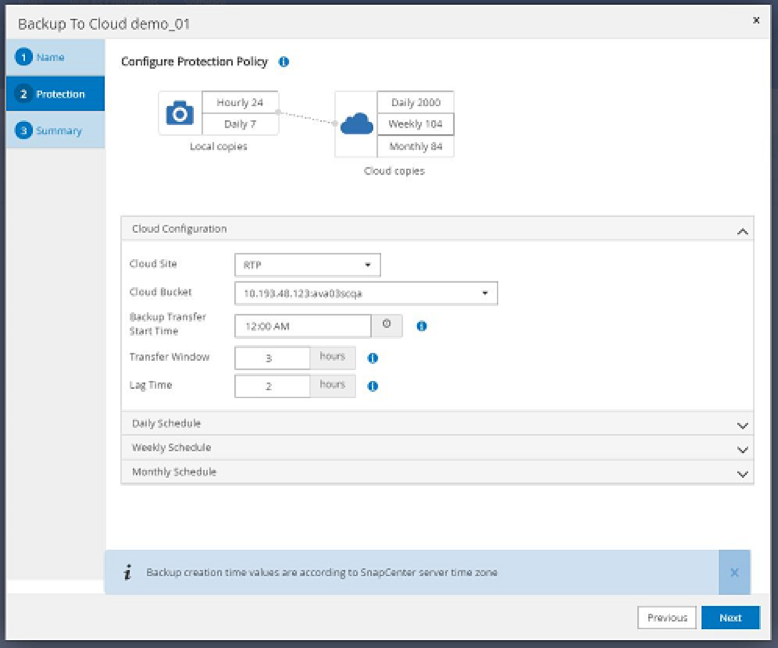Click the Previous button
The image size is (778, 648).
click(667, 618)
